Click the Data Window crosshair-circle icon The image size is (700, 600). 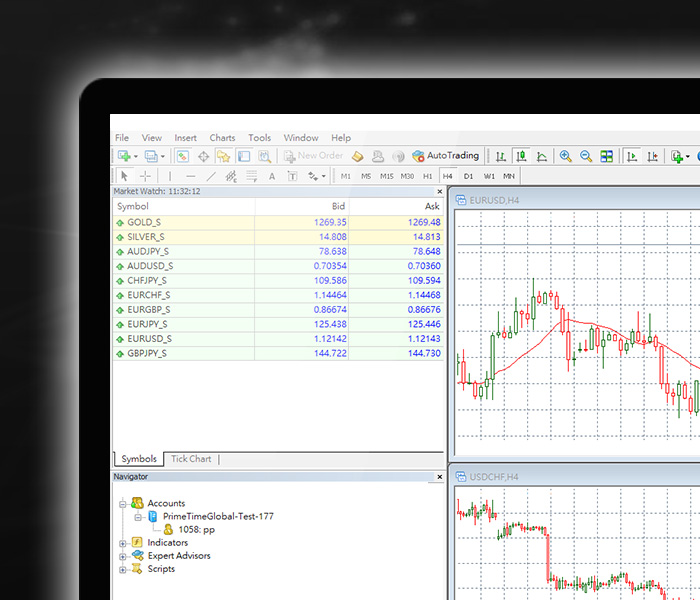click(x=204, y=156)
